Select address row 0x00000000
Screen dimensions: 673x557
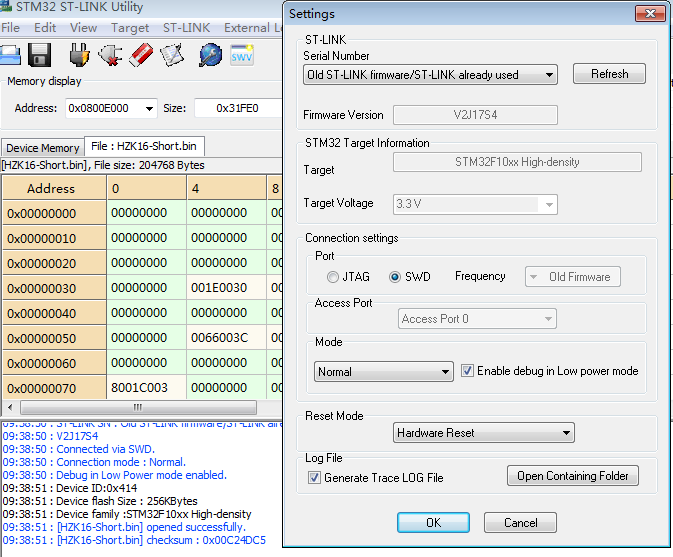click(x=54, y=213)
